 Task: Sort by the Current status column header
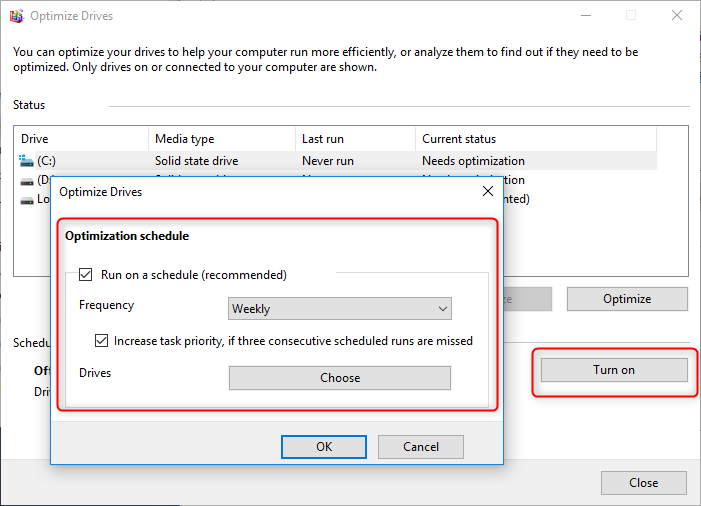point(535,139)
